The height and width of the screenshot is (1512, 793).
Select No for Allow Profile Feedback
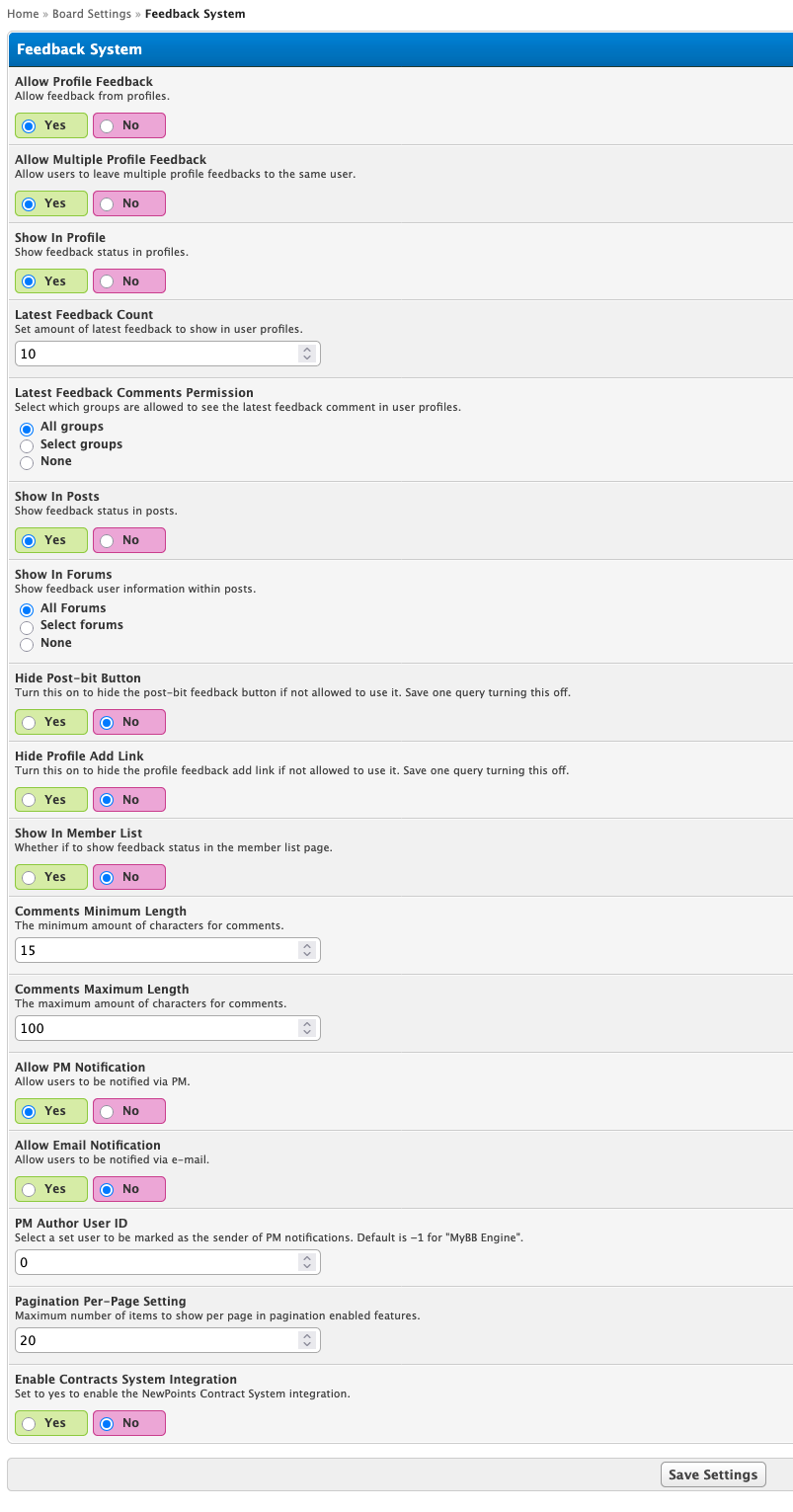click(128, 125)
